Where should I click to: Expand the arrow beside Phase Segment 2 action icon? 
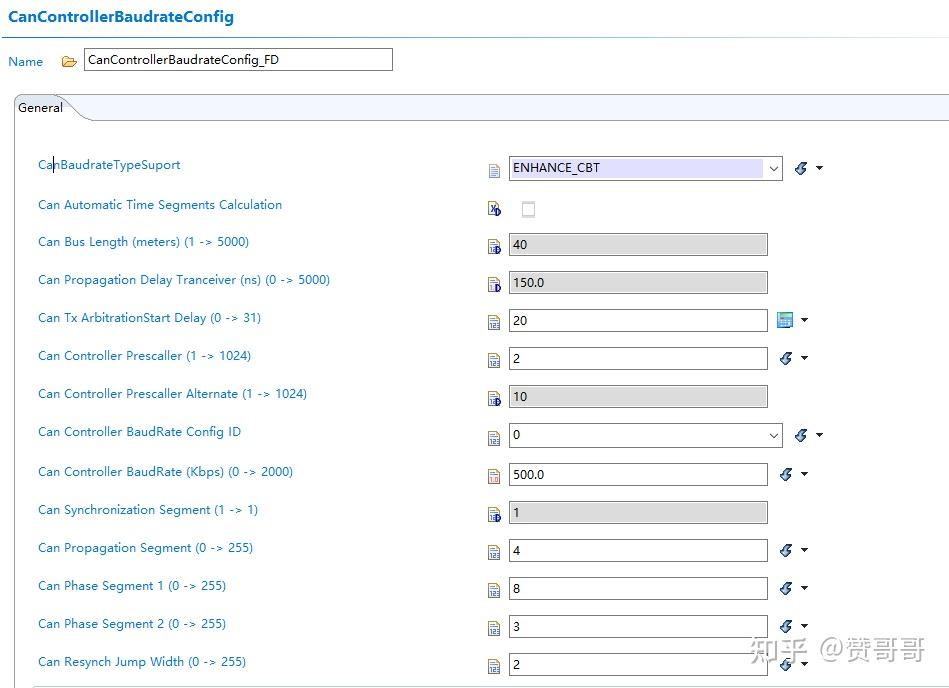804,626
